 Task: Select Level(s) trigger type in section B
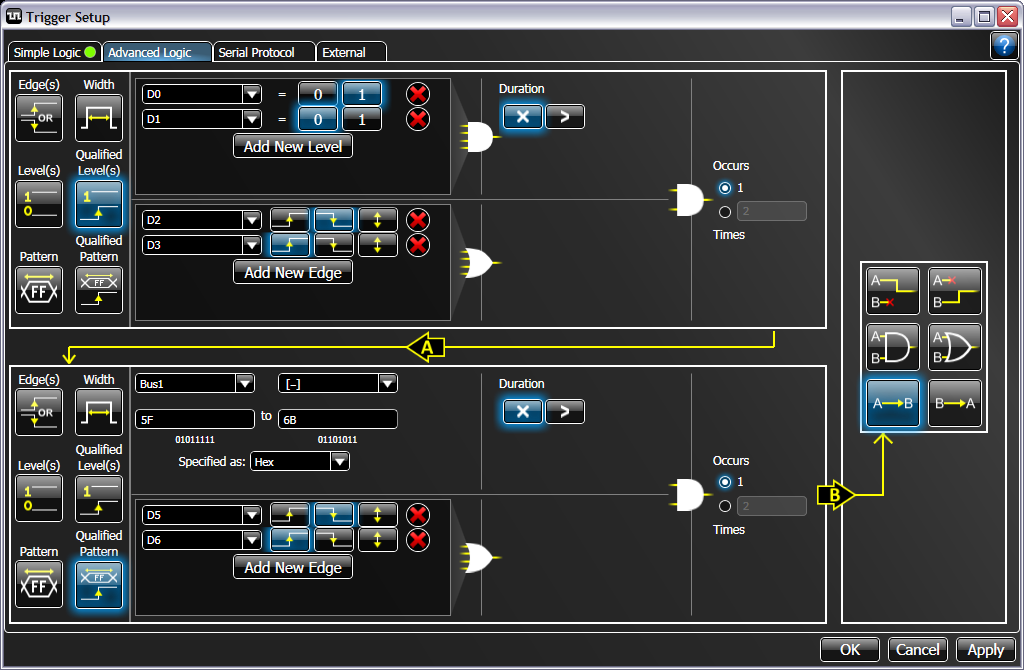pos(39,499)
